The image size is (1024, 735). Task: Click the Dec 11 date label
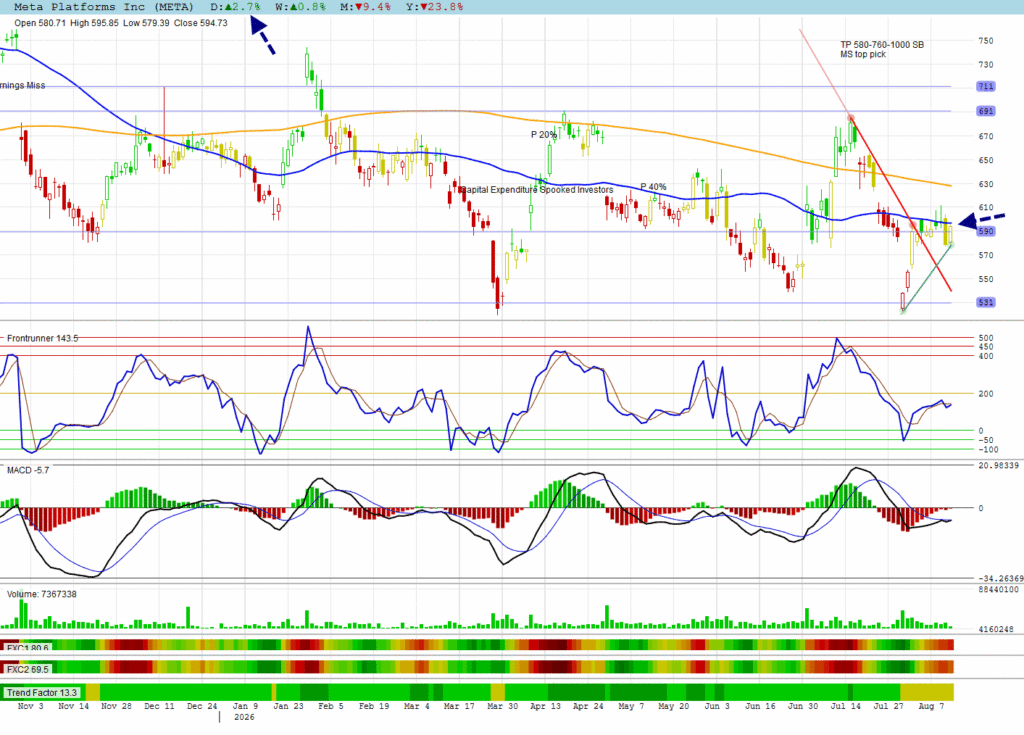[159, 706]
